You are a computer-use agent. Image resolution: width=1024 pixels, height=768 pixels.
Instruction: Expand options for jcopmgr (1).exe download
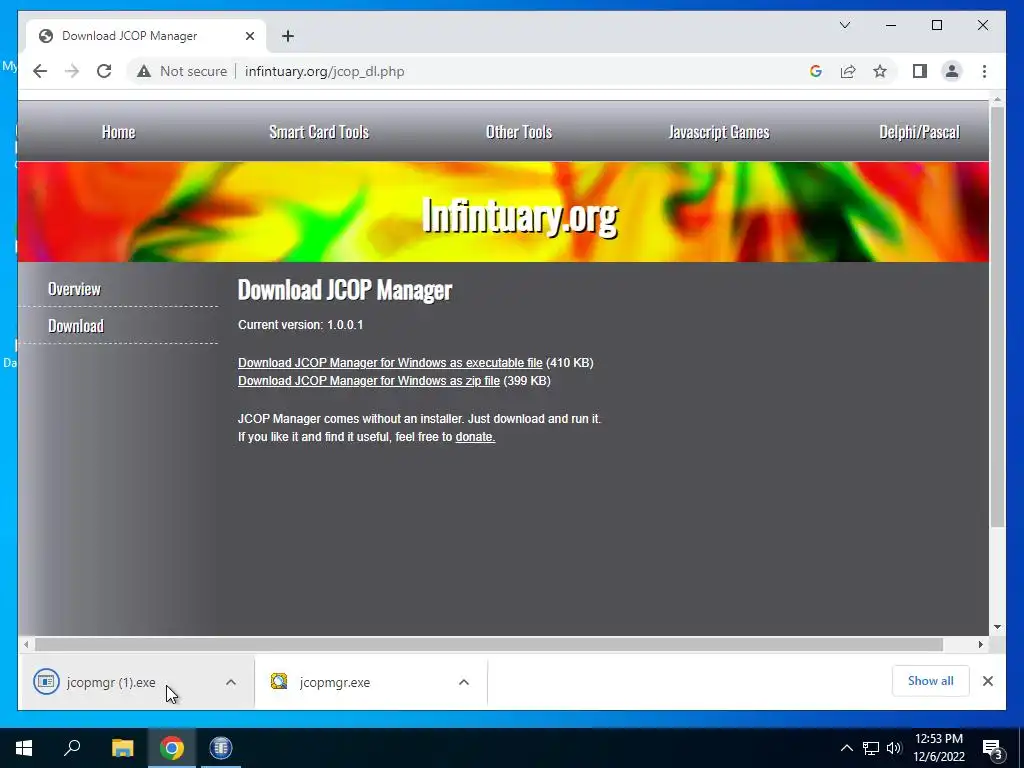(x=231, y=682)
